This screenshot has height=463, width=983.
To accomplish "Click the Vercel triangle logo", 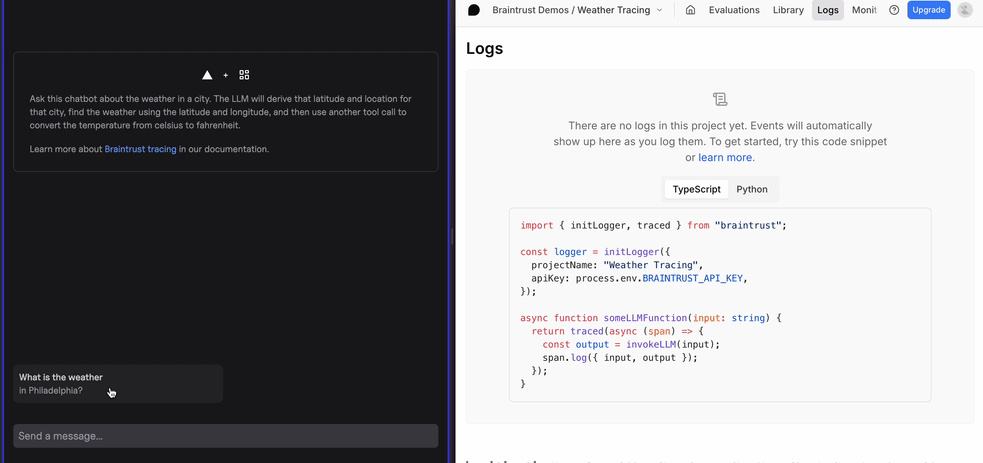I will point(207,75).
